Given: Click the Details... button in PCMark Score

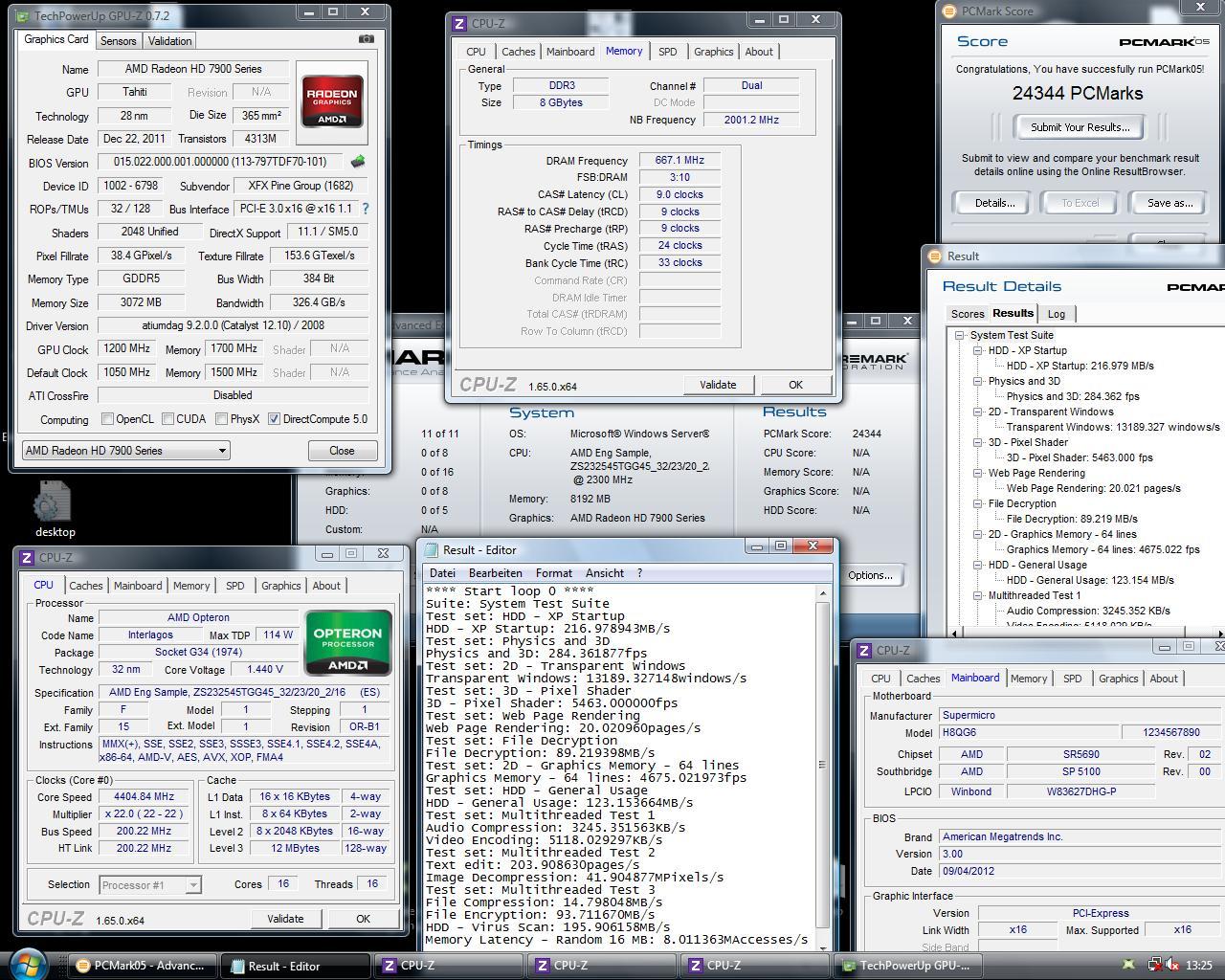Looking at the screenshot, I should [x=994, y=203].
